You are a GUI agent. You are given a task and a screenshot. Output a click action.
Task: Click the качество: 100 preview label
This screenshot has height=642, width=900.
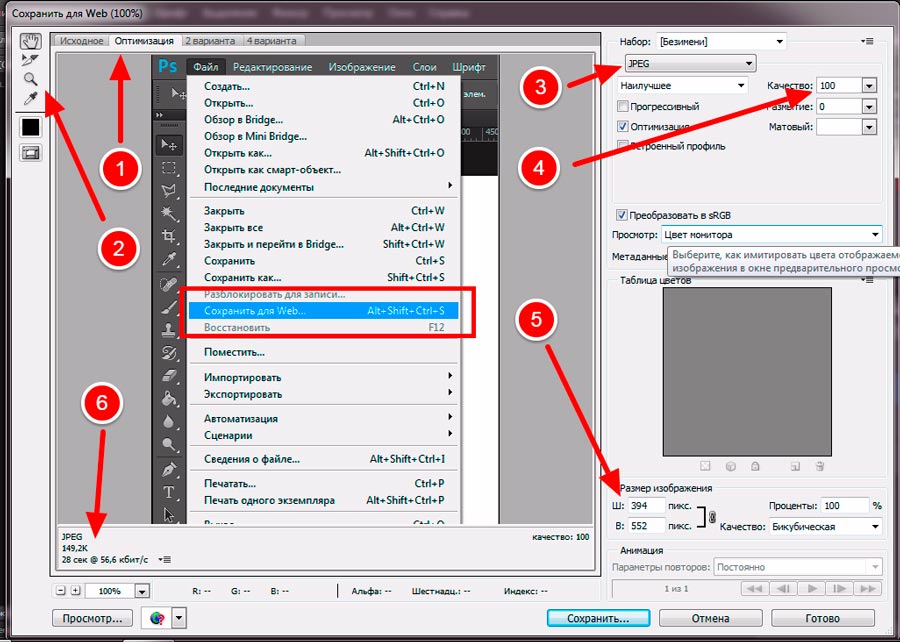pos(560,537)
